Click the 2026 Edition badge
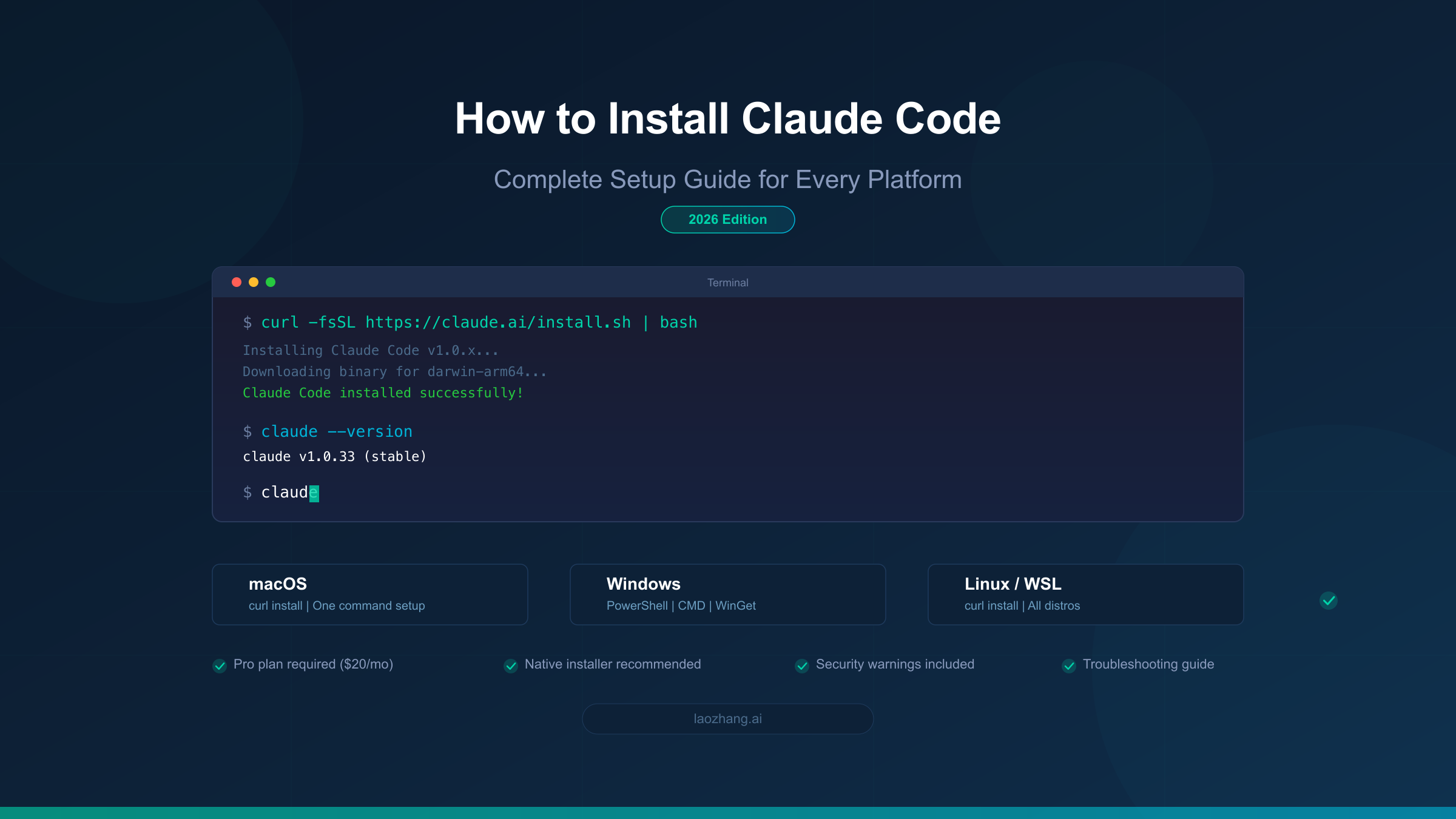1456x819 pixels. [x=727, y=219]
